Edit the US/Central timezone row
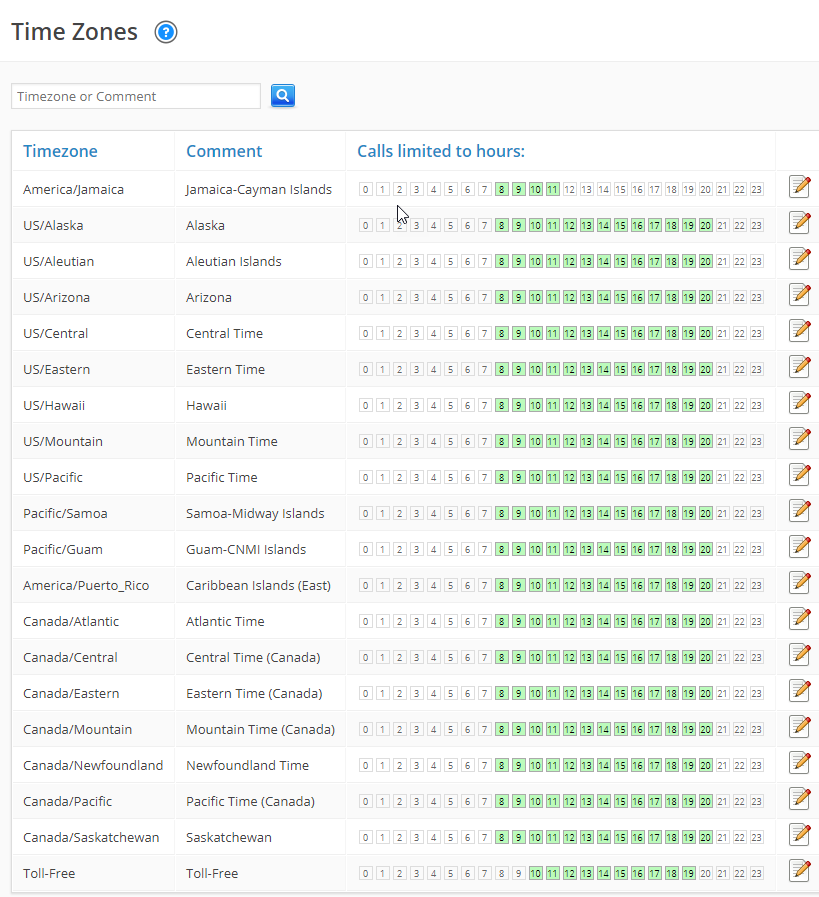The image size is (819, 897). pos(800,331)
